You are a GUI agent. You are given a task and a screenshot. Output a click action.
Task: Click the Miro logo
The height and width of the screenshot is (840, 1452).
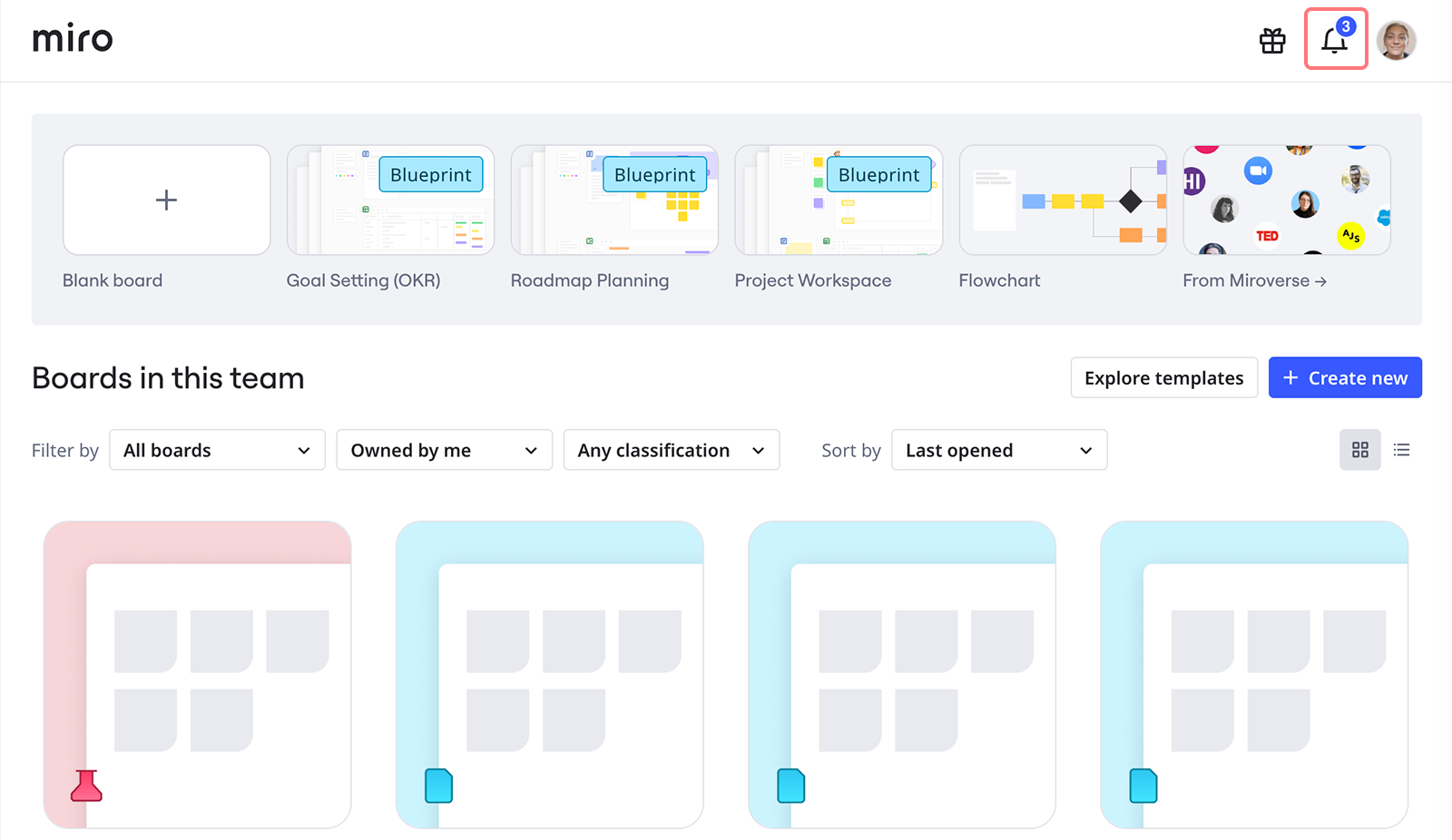click(x=73, y=39)
